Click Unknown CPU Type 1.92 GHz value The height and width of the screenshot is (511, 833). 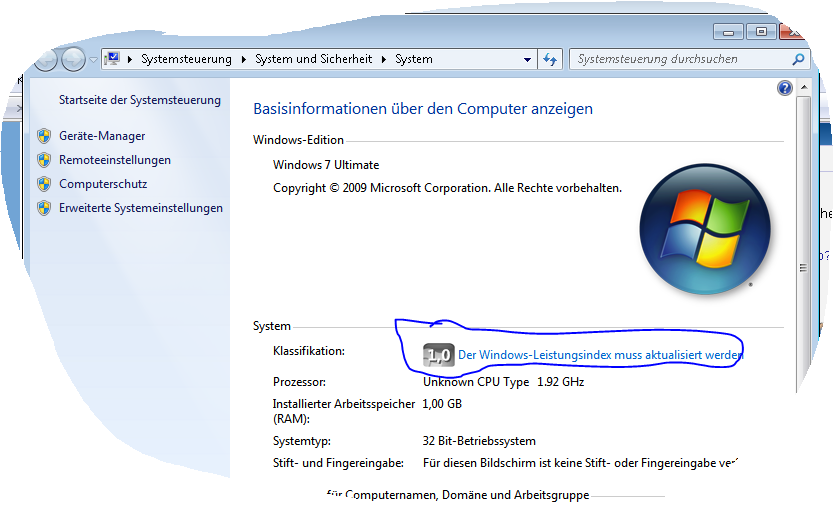point(504,382)
